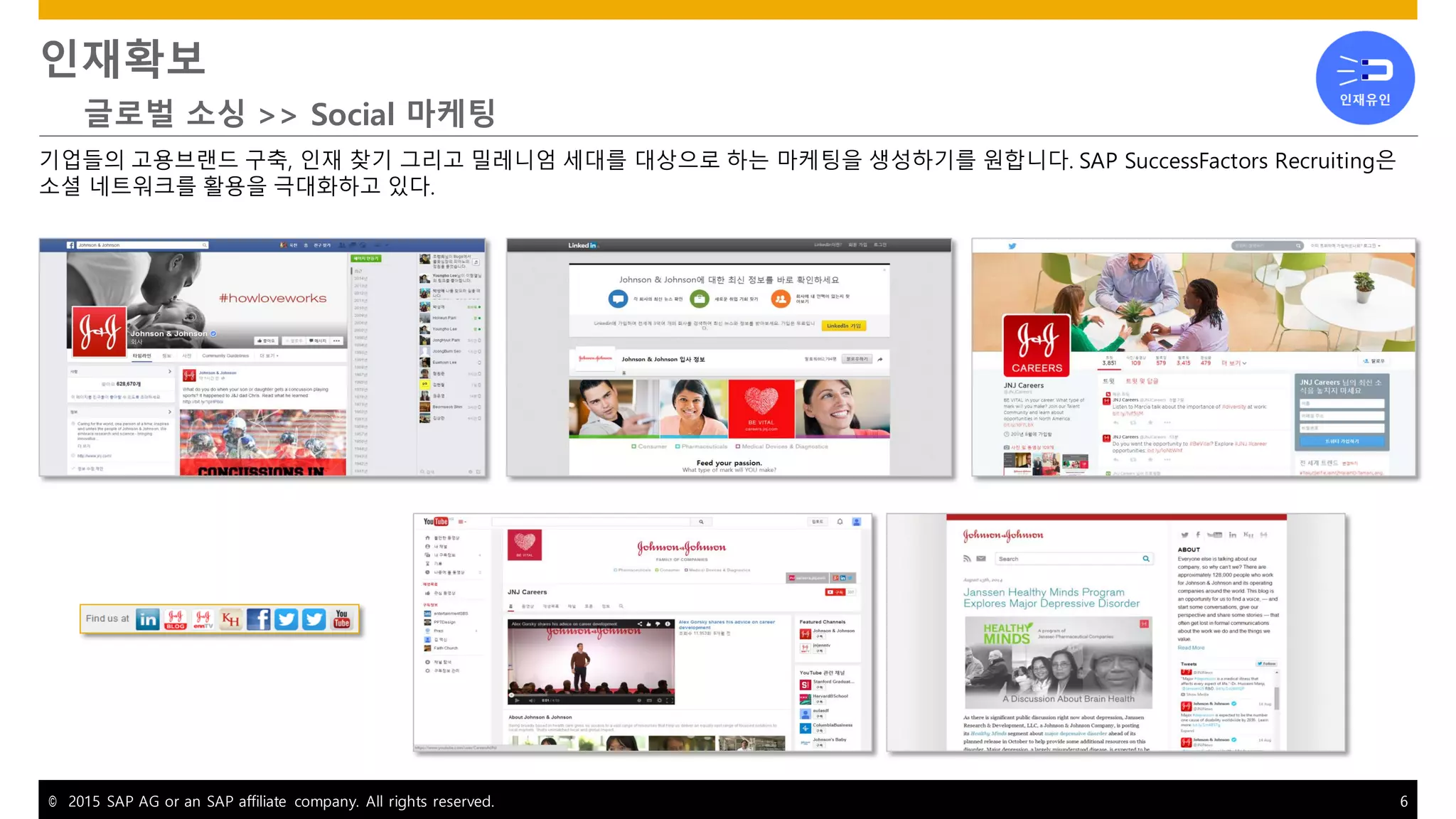Open HarvardBSchool related channel

pyautogui.click(x=825, y=698)
